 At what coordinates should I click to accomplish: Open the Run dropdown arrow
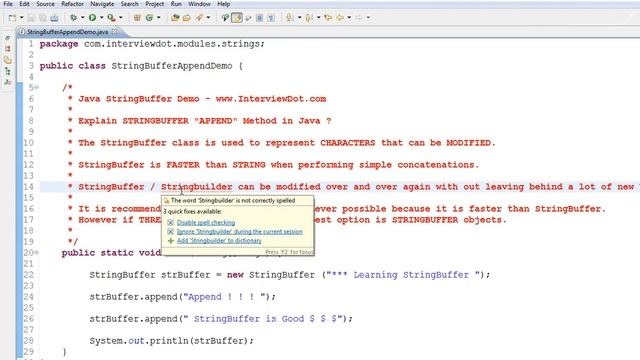[101, 18]
